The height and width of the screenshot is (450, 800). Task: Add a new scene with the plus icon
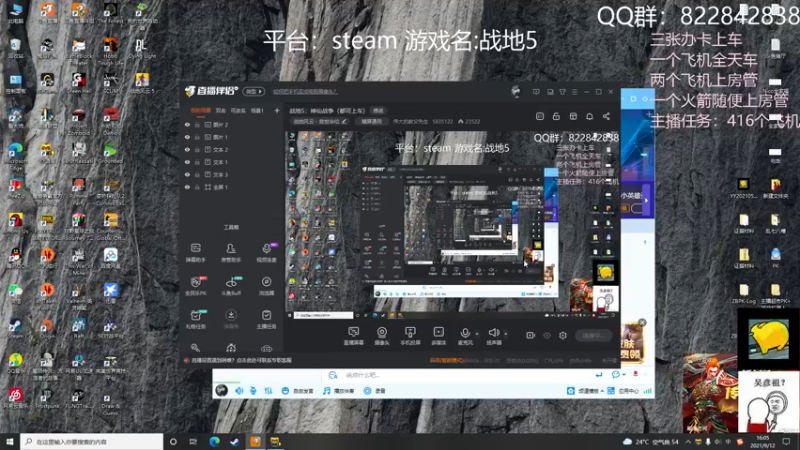(277, 110)
